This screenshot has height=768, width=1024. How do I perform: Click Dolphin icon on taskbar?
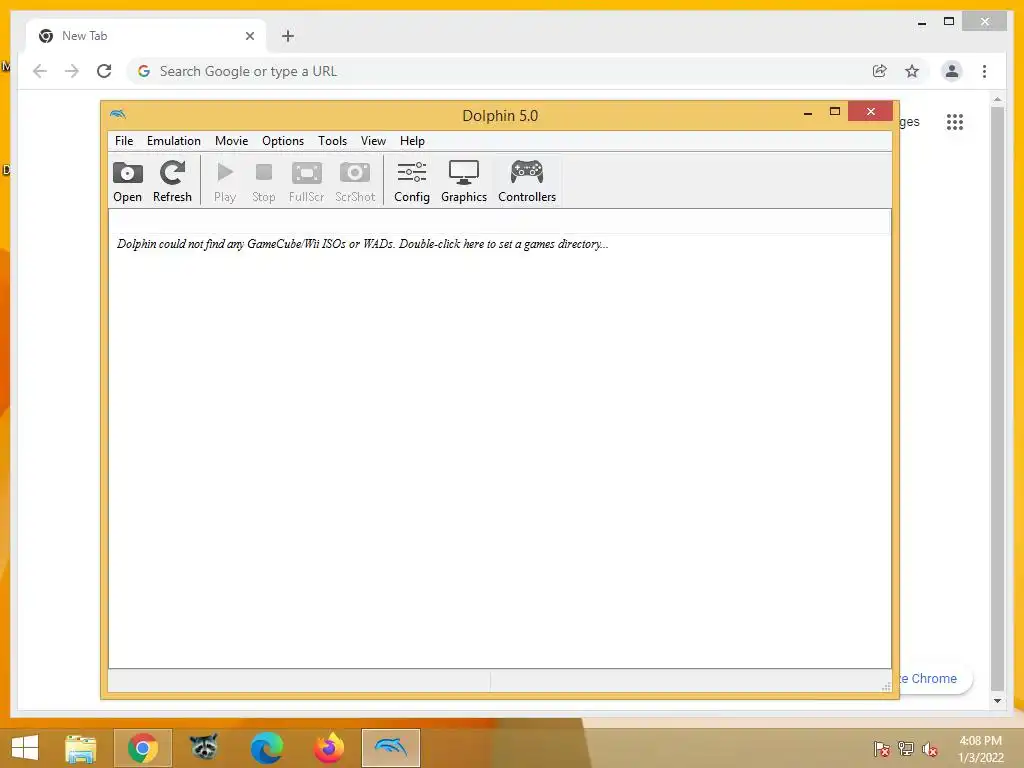(391, 748)
